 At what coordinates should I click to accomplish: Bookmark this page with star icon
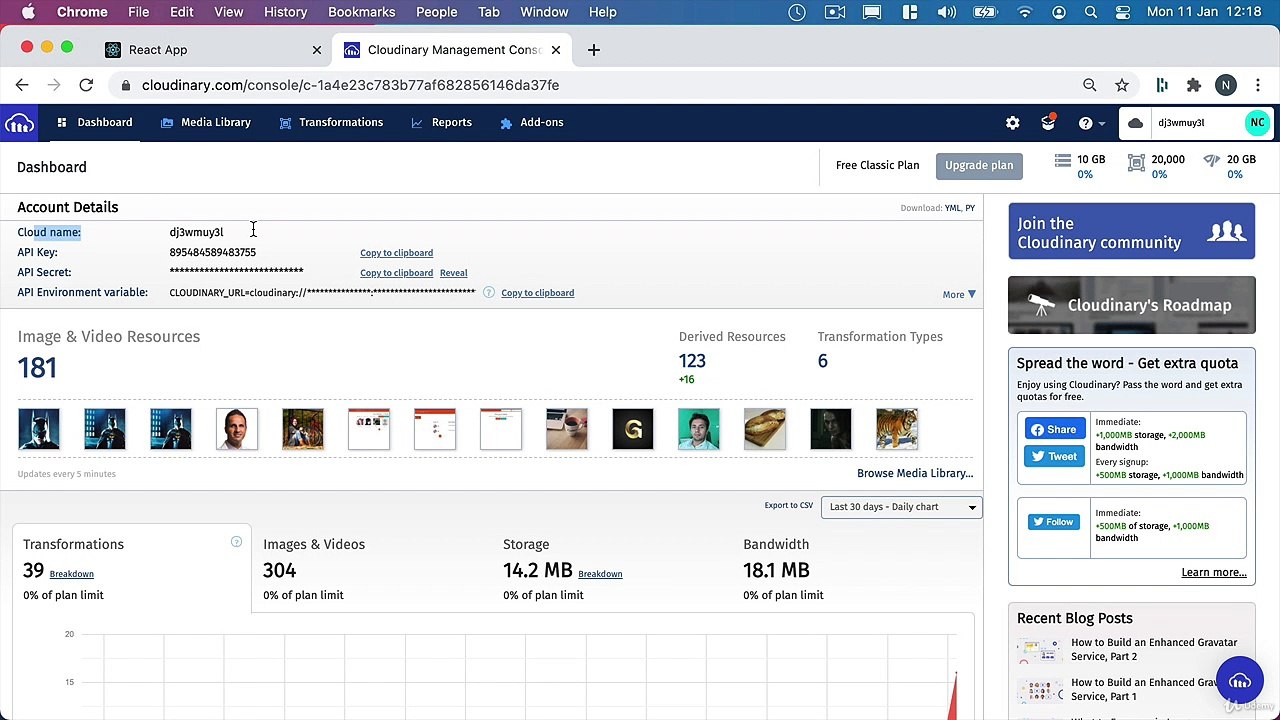(1122, 85)
